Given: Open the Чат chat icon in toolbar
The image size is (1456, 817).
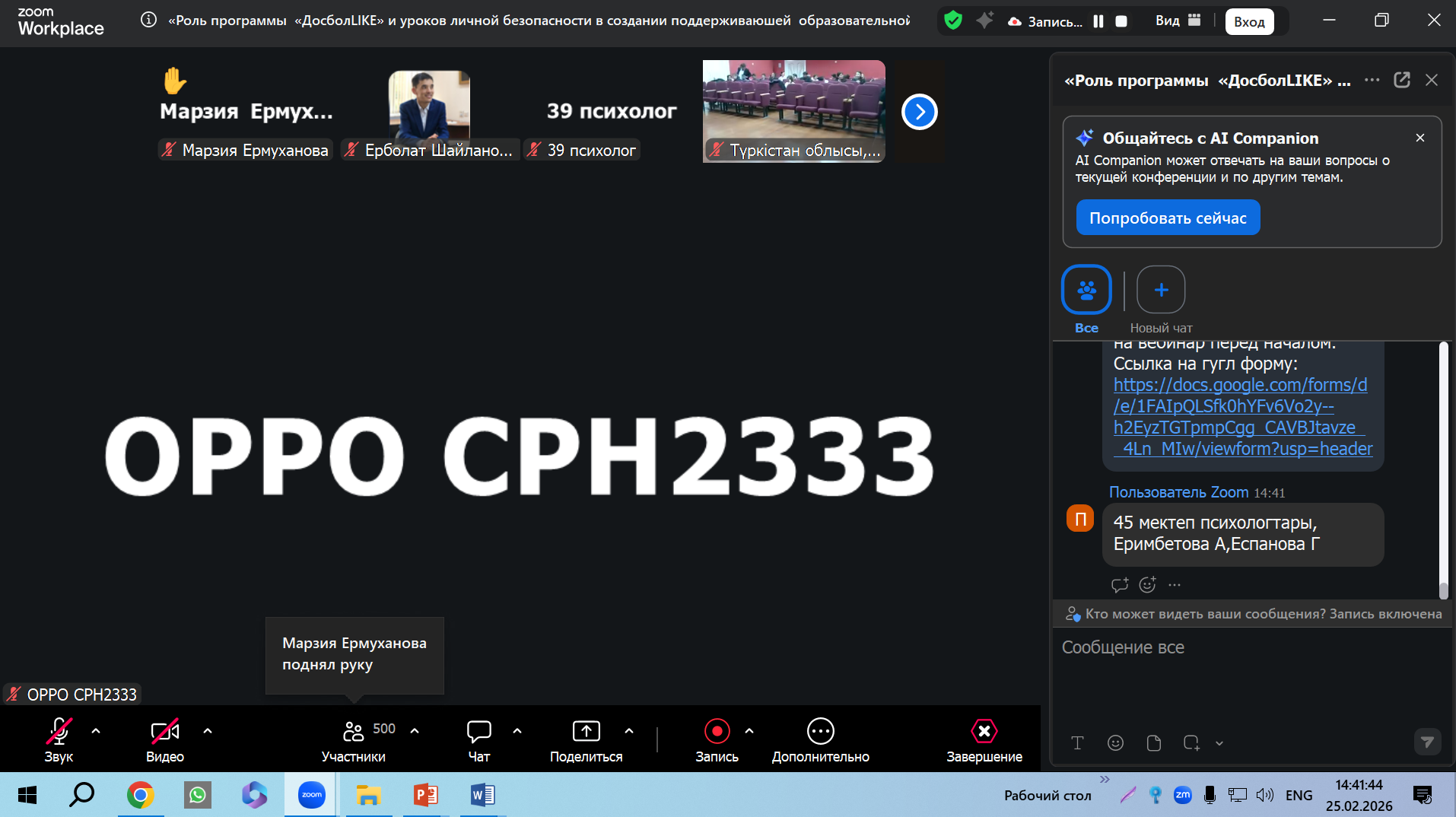Looking at the screenshot, I should pyautogui.click(x=479, y=732).
